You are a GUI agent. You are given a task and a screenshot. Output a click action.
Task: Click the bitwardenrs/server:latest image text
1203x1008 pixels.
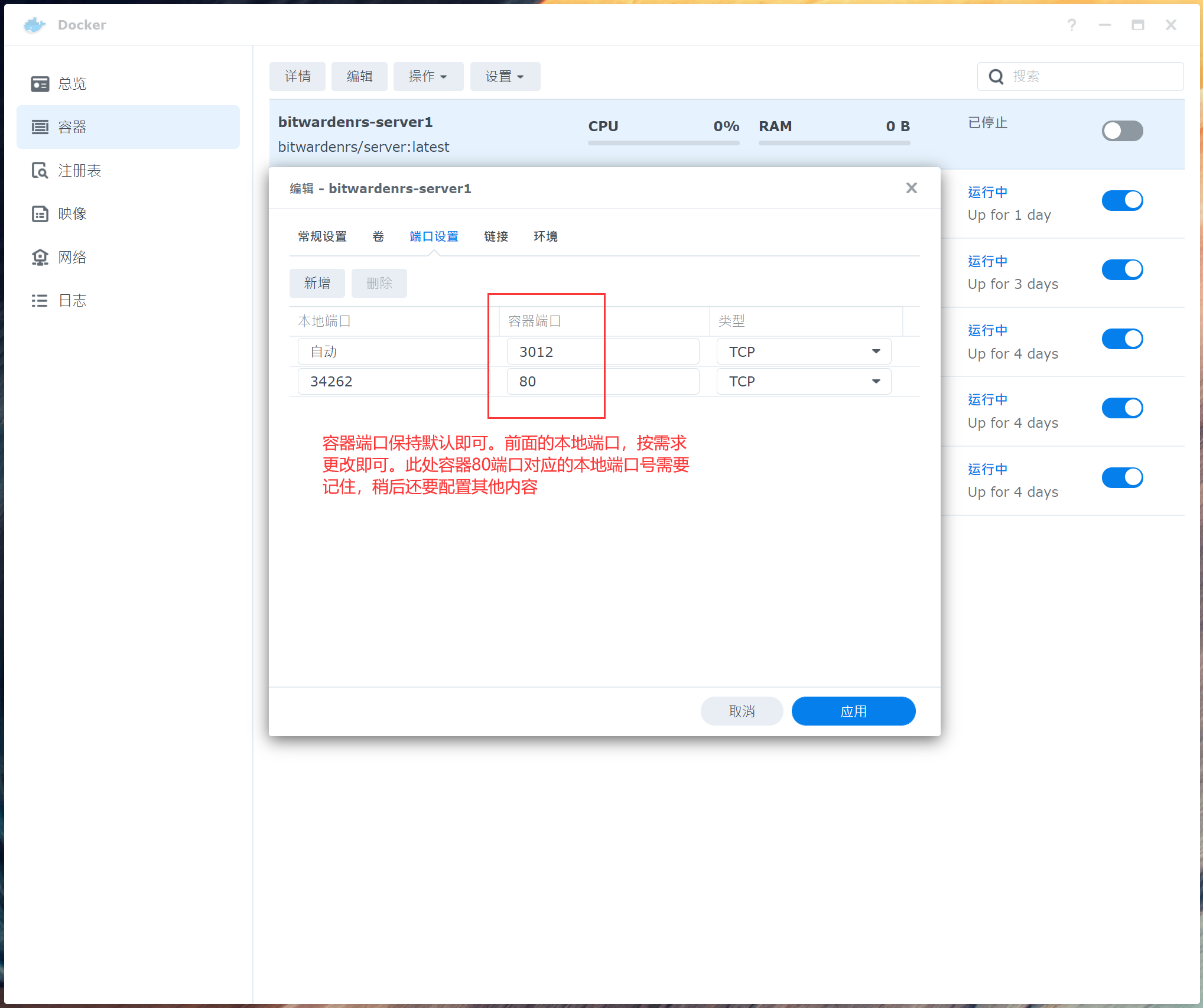tap(364, 147)
